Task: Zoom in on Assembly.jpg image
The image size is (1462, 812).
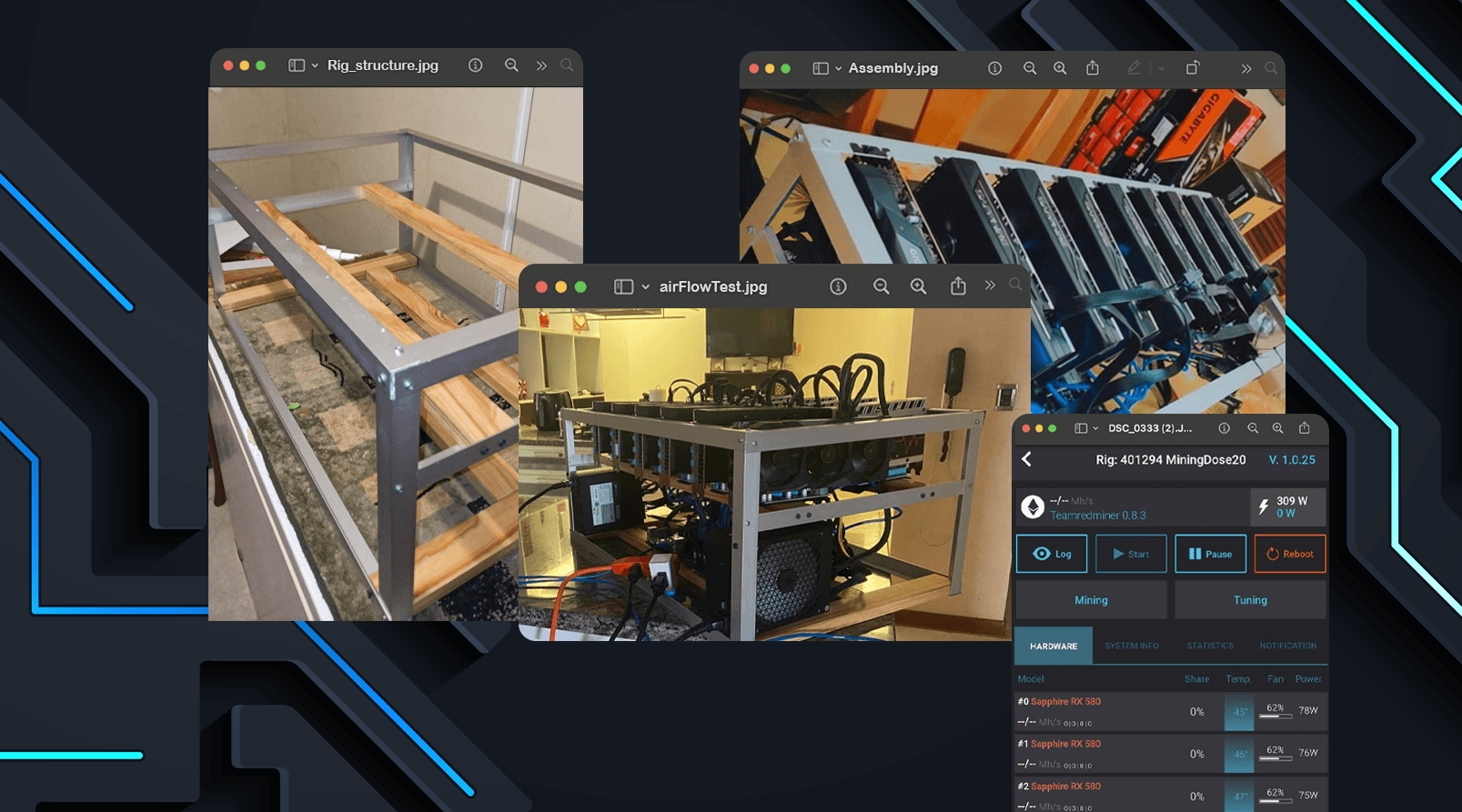Action: 1060,68
